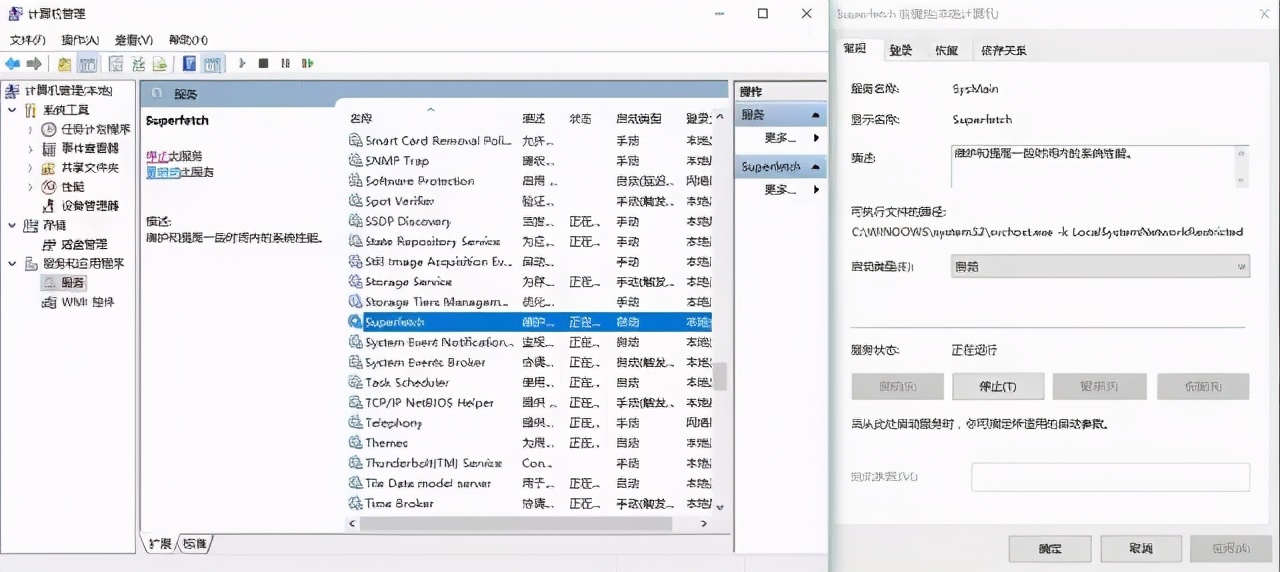Click the gear icon beside Themes service
The image size is (1280, 572).
pyautogui.click(x=355, y=443)
